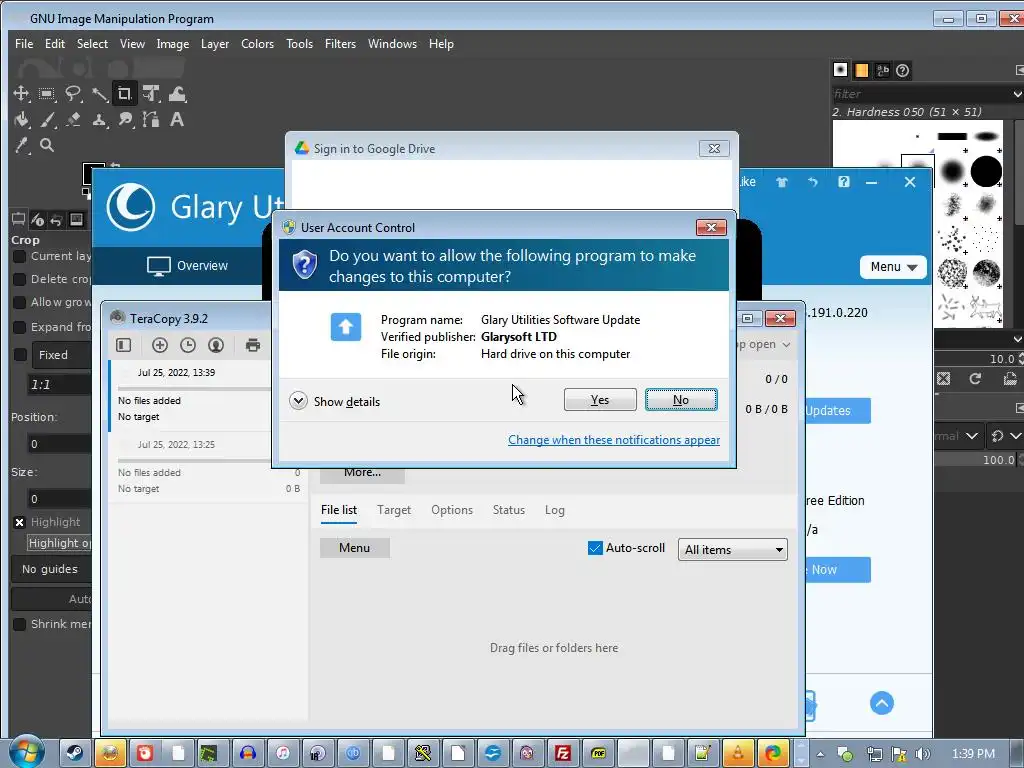Select the Zoom magnifier tool in GIMP

pyautogui.click(x=46, y=145)
